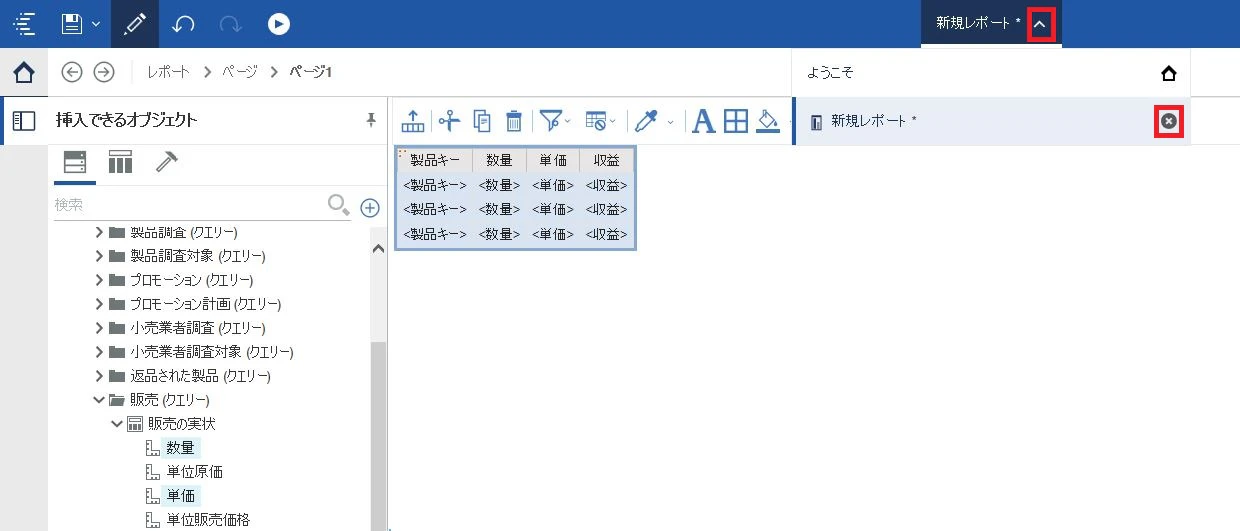Click the select ancestor up-arrow icon
Screen dimensions: 1240x531
[x=413, y=121]
